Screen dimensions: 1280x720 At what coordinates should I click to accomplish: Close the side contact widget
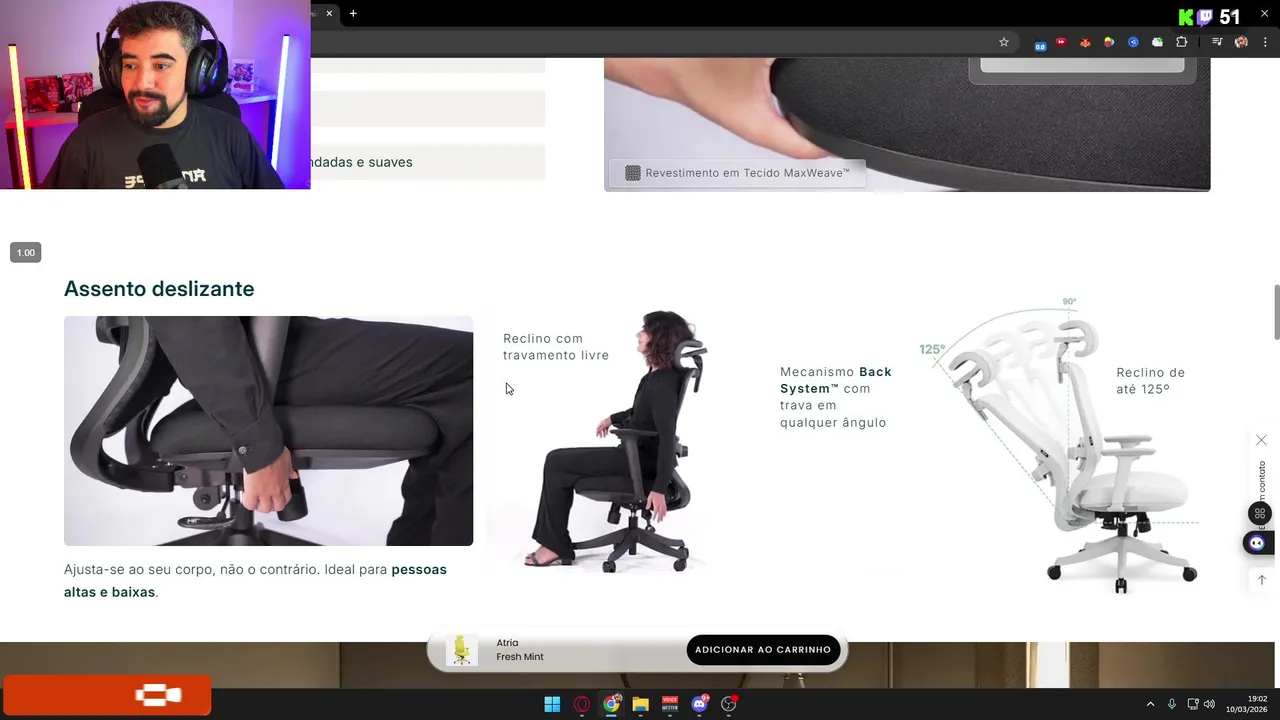coord(1261,440)
